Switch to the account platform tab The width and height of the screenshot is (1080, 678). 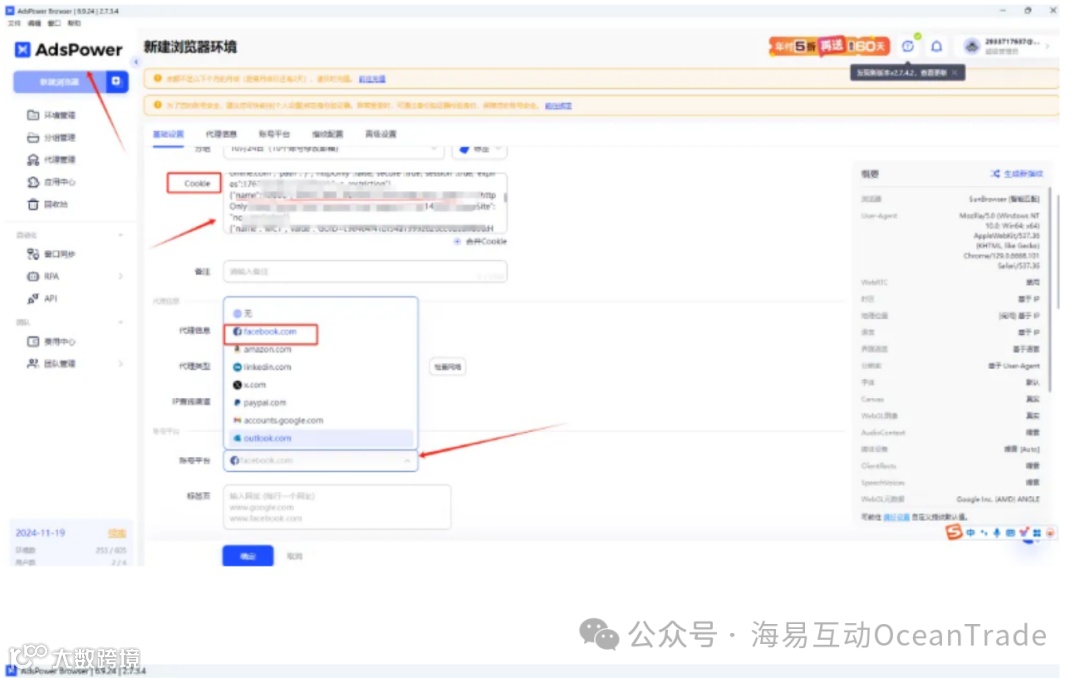pyautogui.click(x=274, y=134)
